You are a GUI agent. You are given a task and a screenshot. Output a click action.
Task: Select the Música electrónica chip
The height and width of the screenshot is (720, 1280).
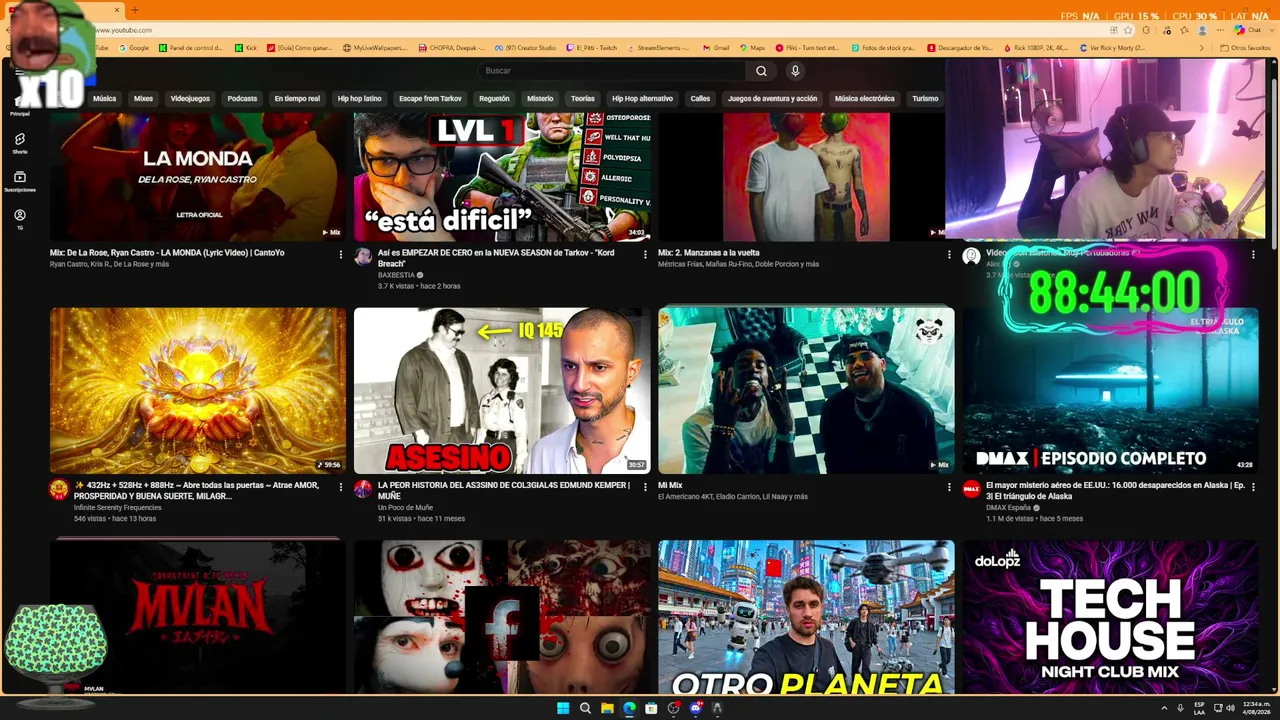[864, 99]
